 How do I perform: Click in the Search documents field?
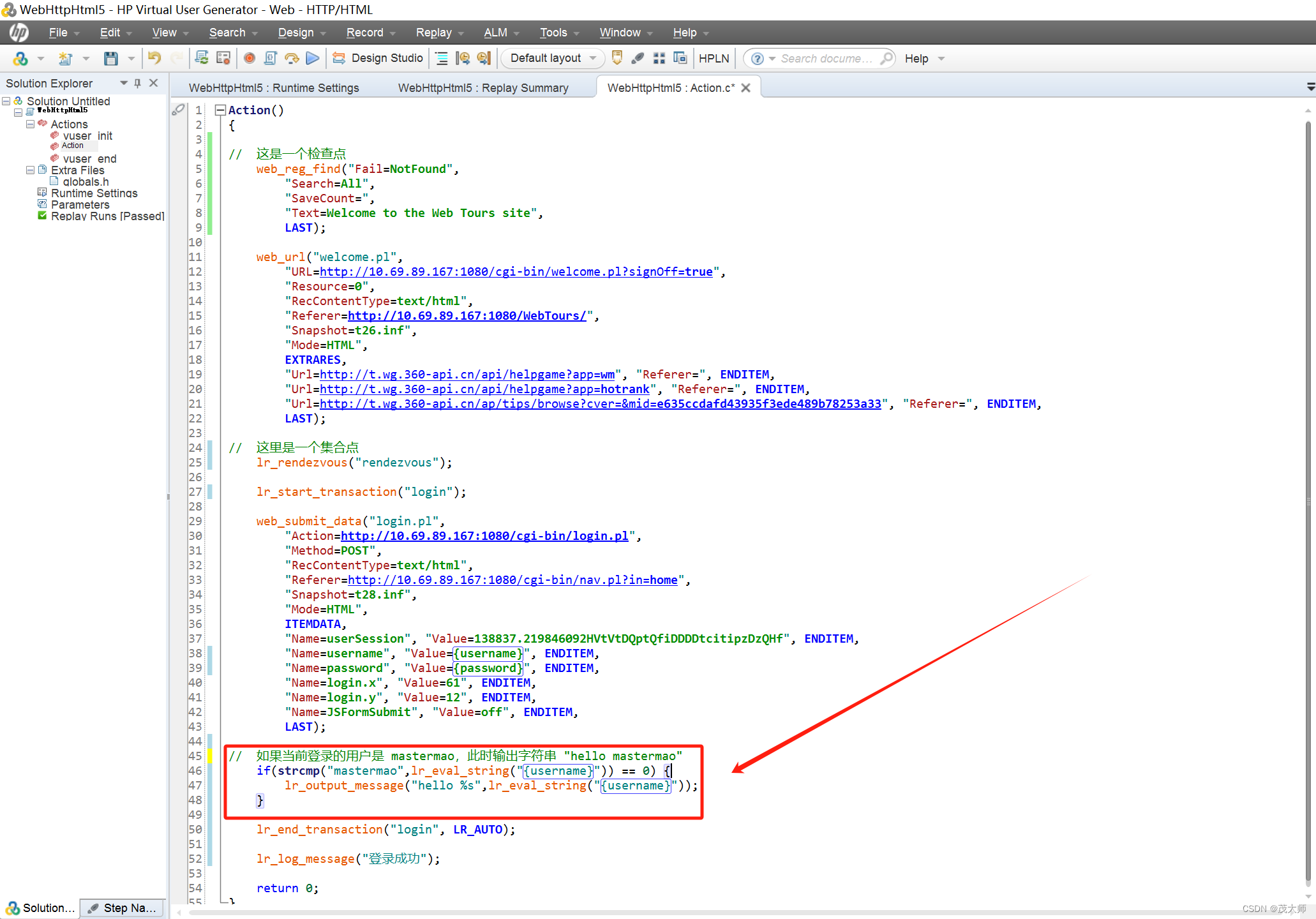click(x=826, y=58)
